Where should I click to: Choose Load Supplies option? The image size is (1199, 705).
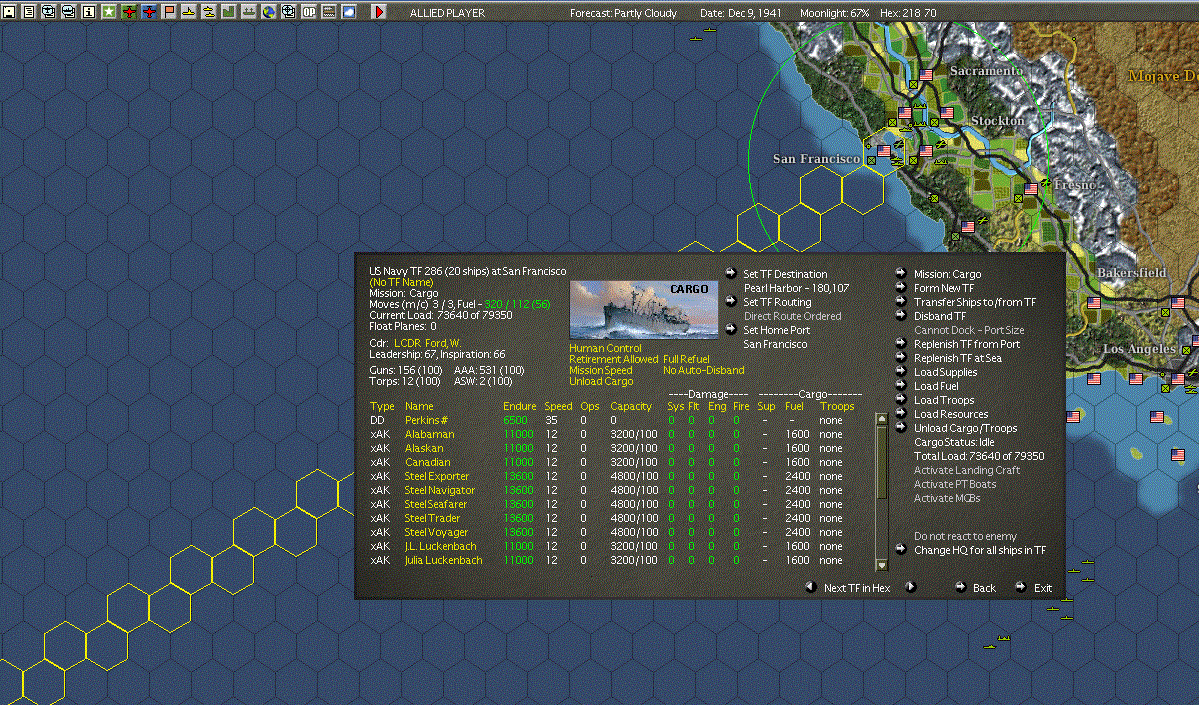coord(945,372)
